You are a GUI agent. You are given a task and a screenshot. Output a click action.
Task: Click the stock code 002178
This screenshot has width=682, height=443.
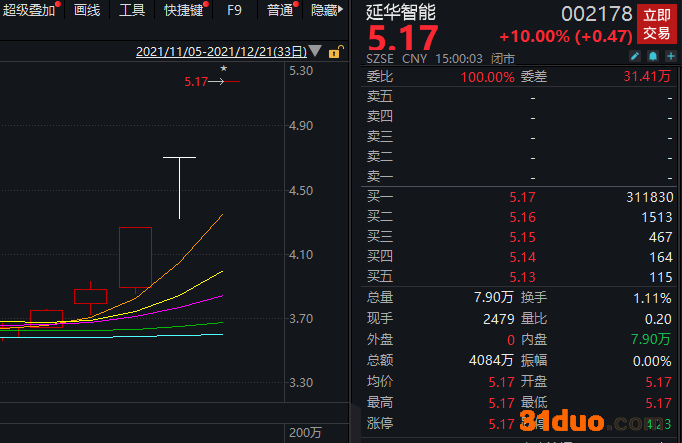coord(596,14)
